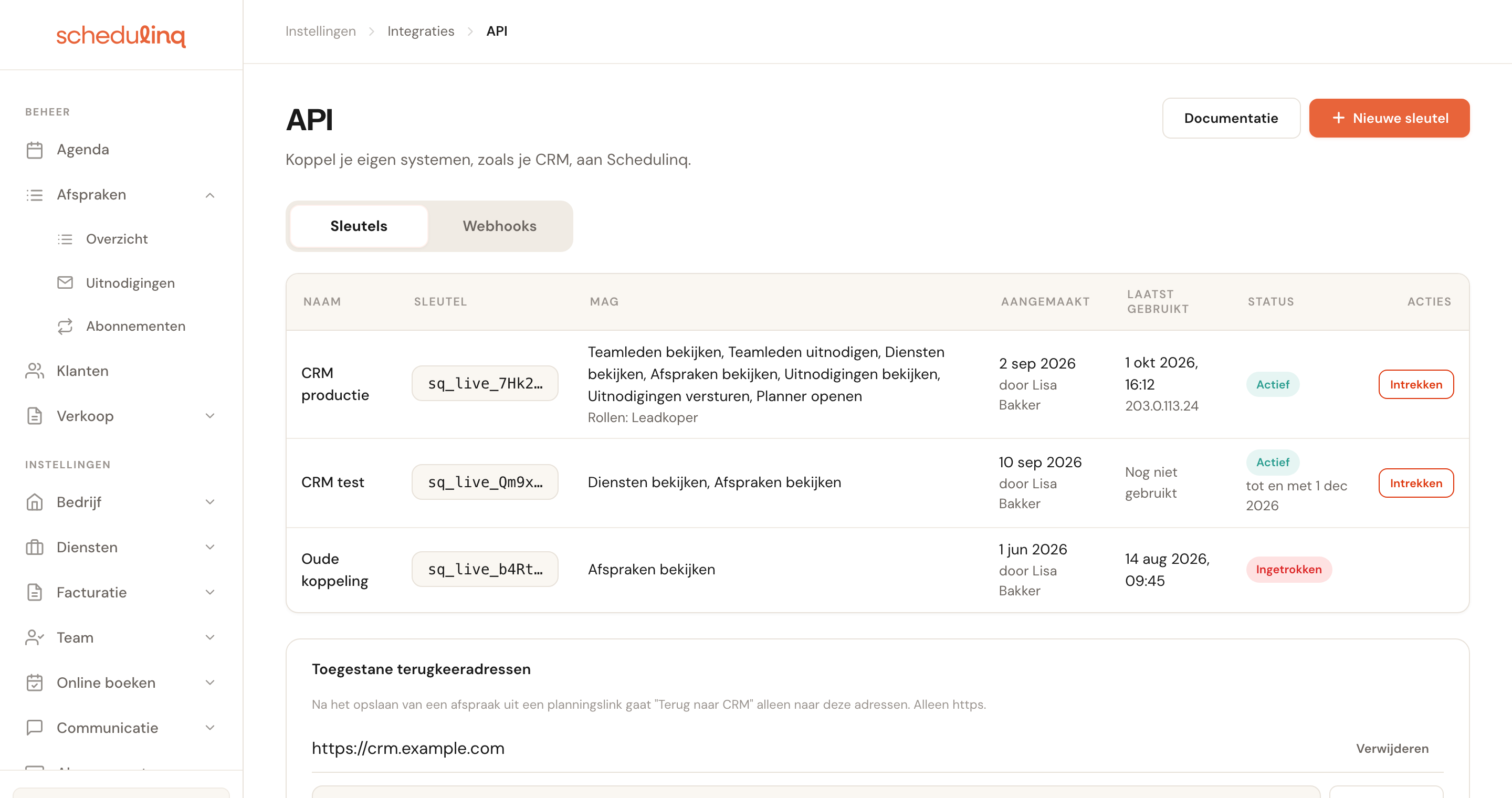Collapse the Afspraken submenu chevron
The width and height of the screenshot is (1512, 798).
pyautogui.click(x=209, y=195)
